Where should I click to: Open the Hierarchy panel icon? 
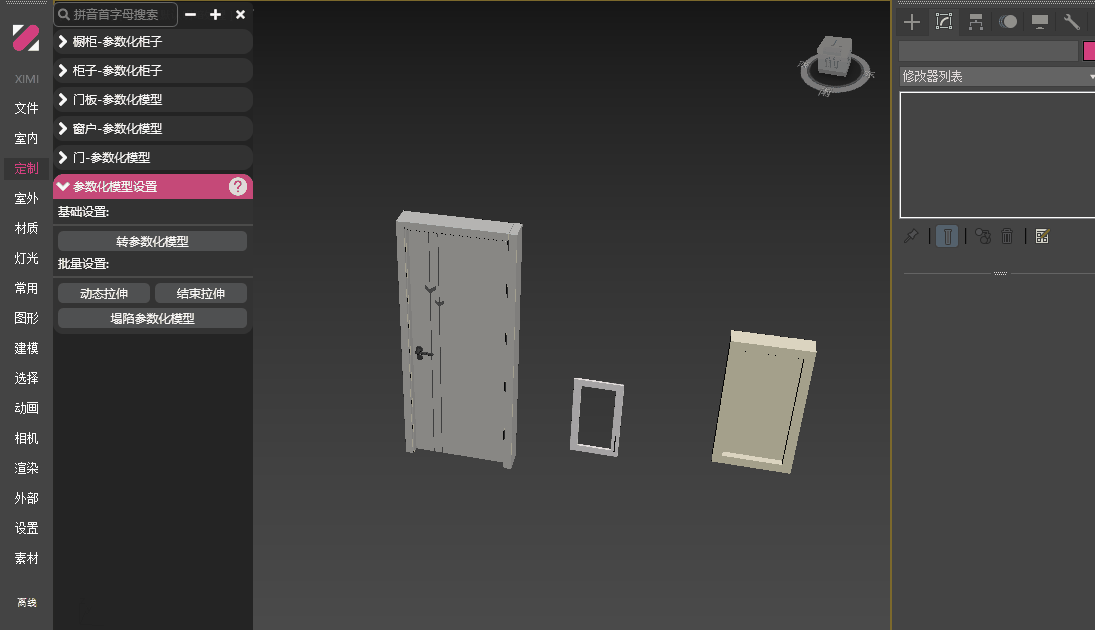click(976, 22)
